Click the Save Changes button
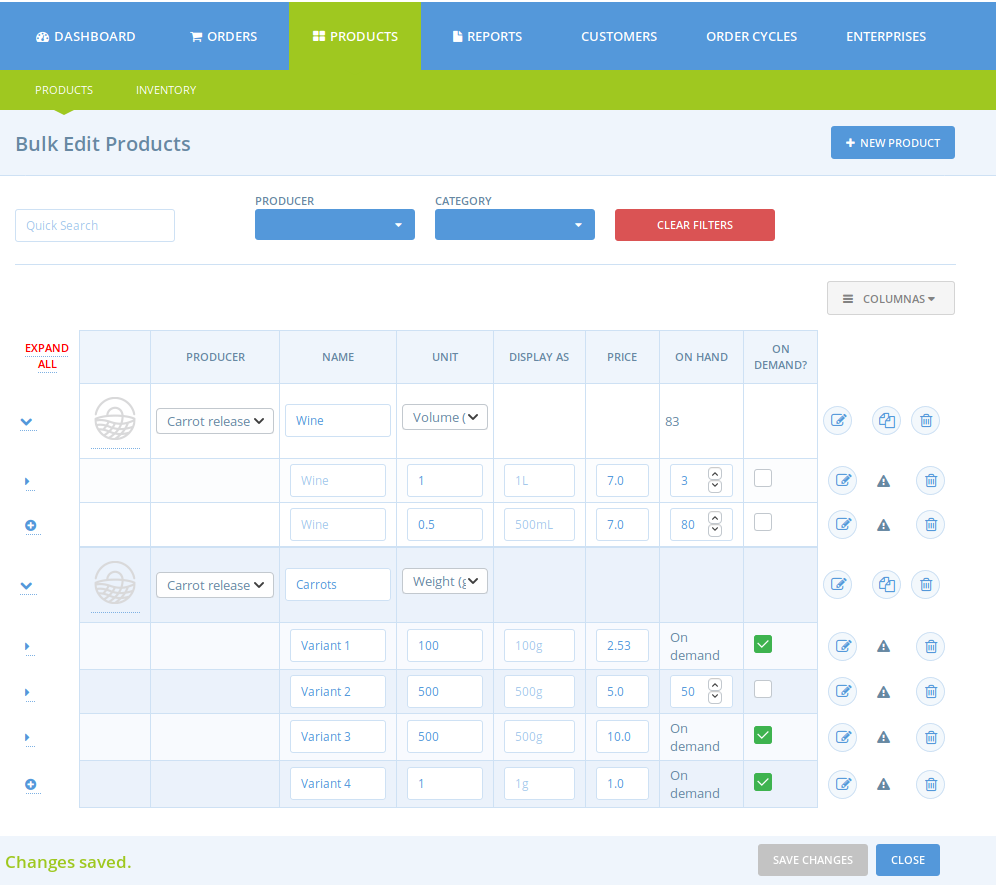 [x=812, y=860]
